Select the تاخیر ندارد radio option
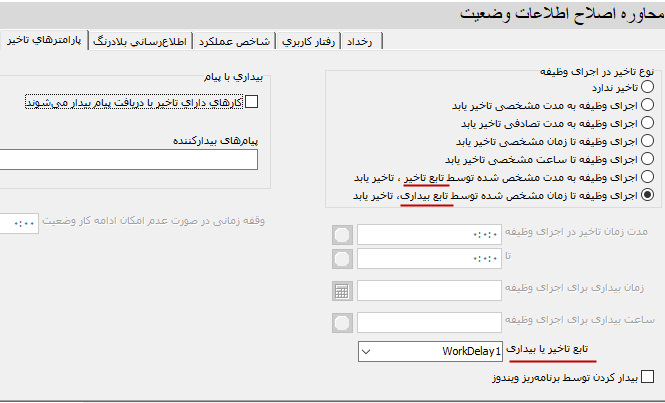 point(647,87)
